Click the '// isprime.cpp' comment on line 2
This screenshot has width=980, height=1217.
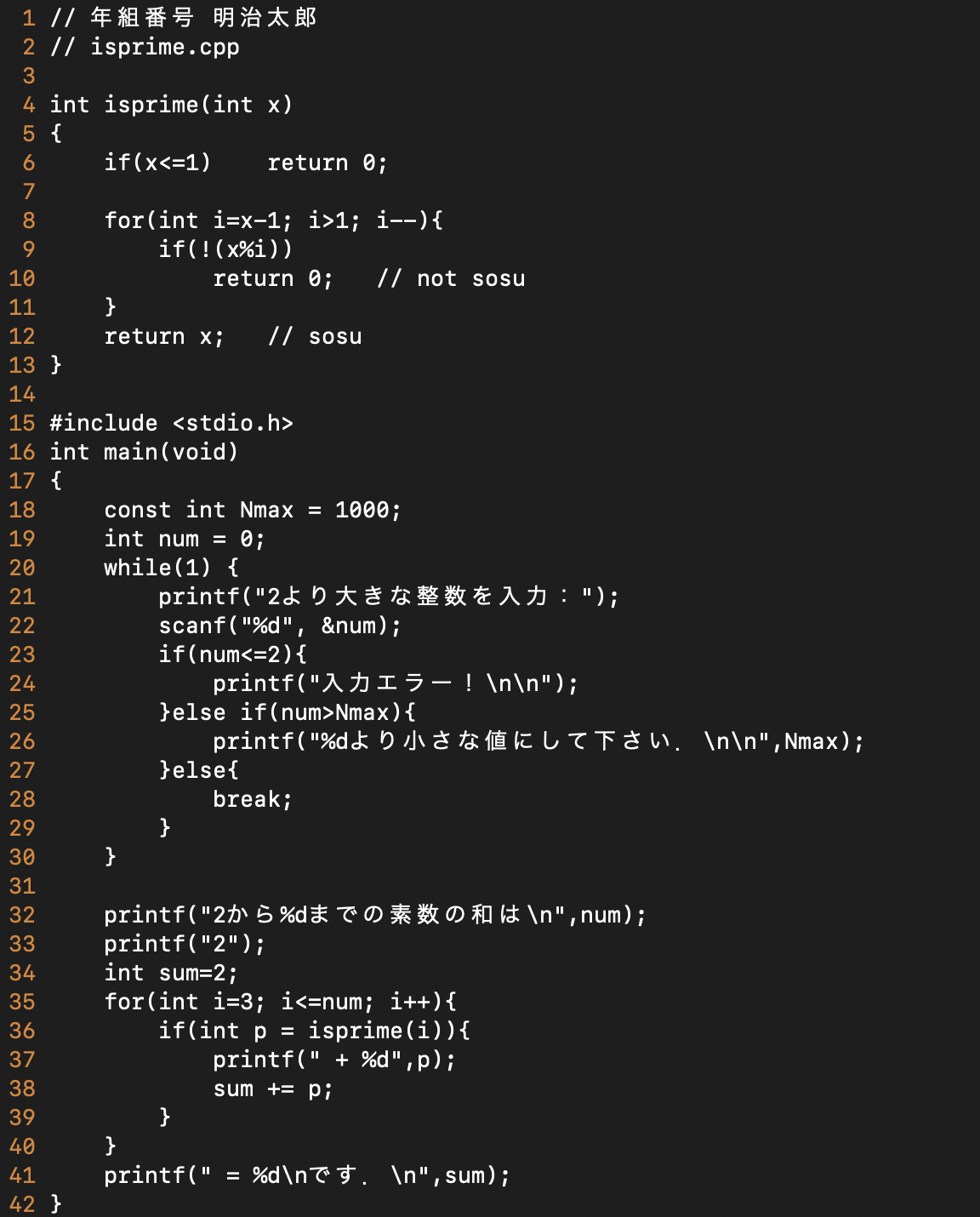[145, 47]
